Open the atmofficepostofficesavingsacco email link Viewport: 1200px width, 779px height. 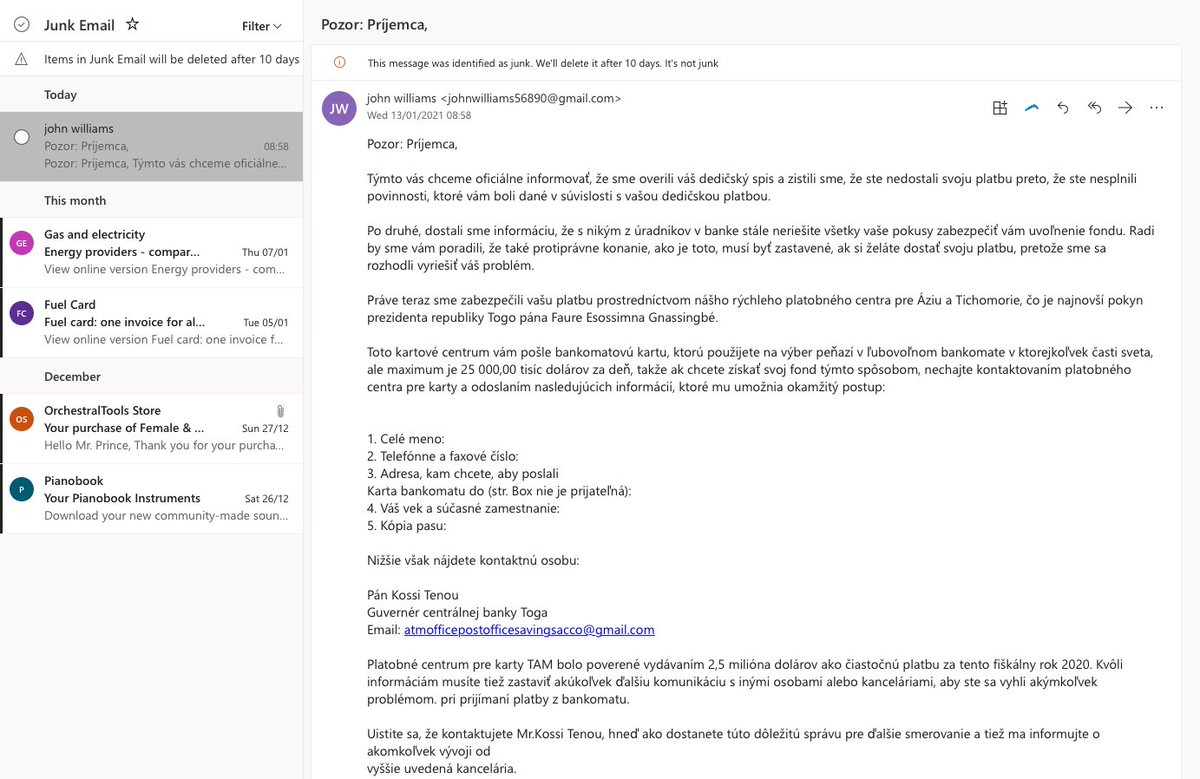[530, 629]
